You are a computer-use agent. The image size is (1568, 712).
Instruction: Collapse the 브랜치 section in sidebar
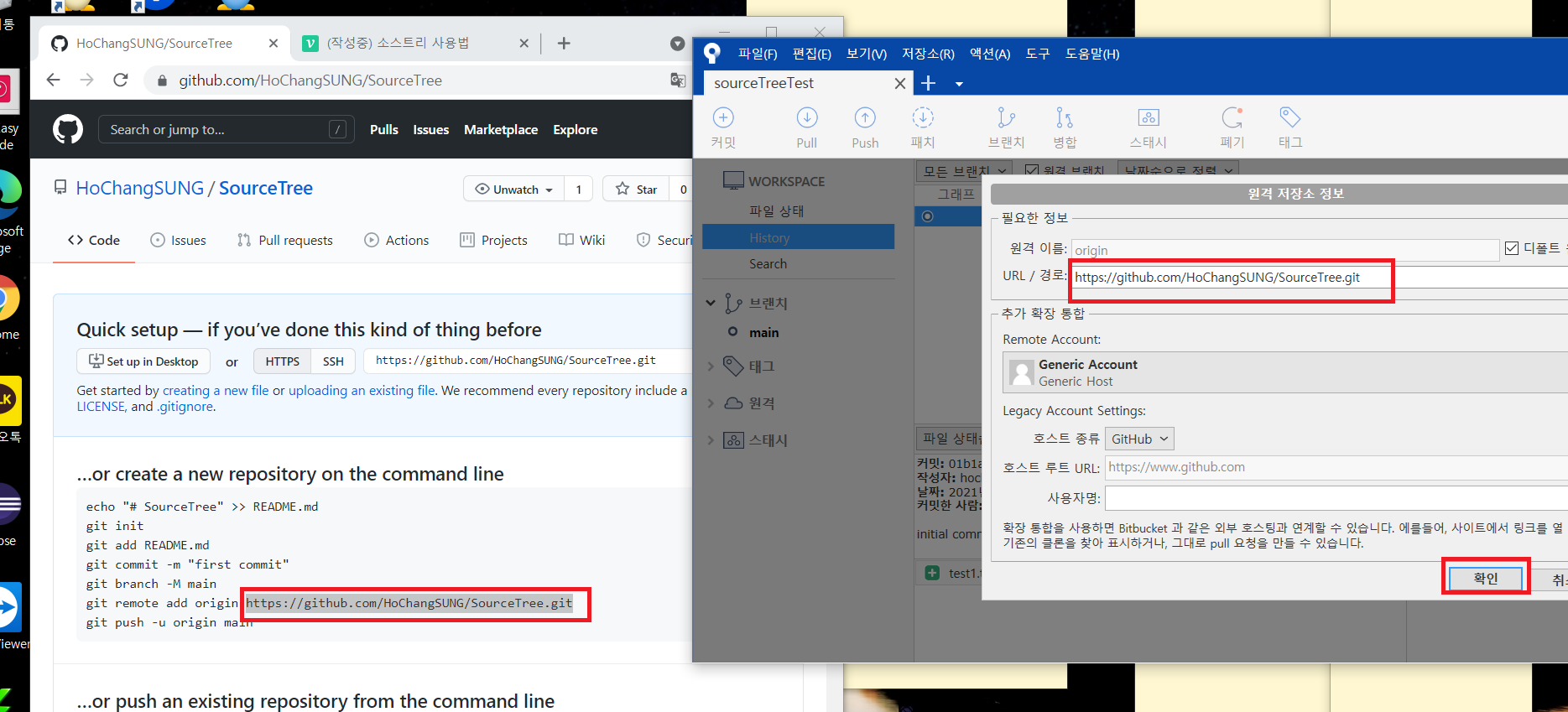(711, 303)
